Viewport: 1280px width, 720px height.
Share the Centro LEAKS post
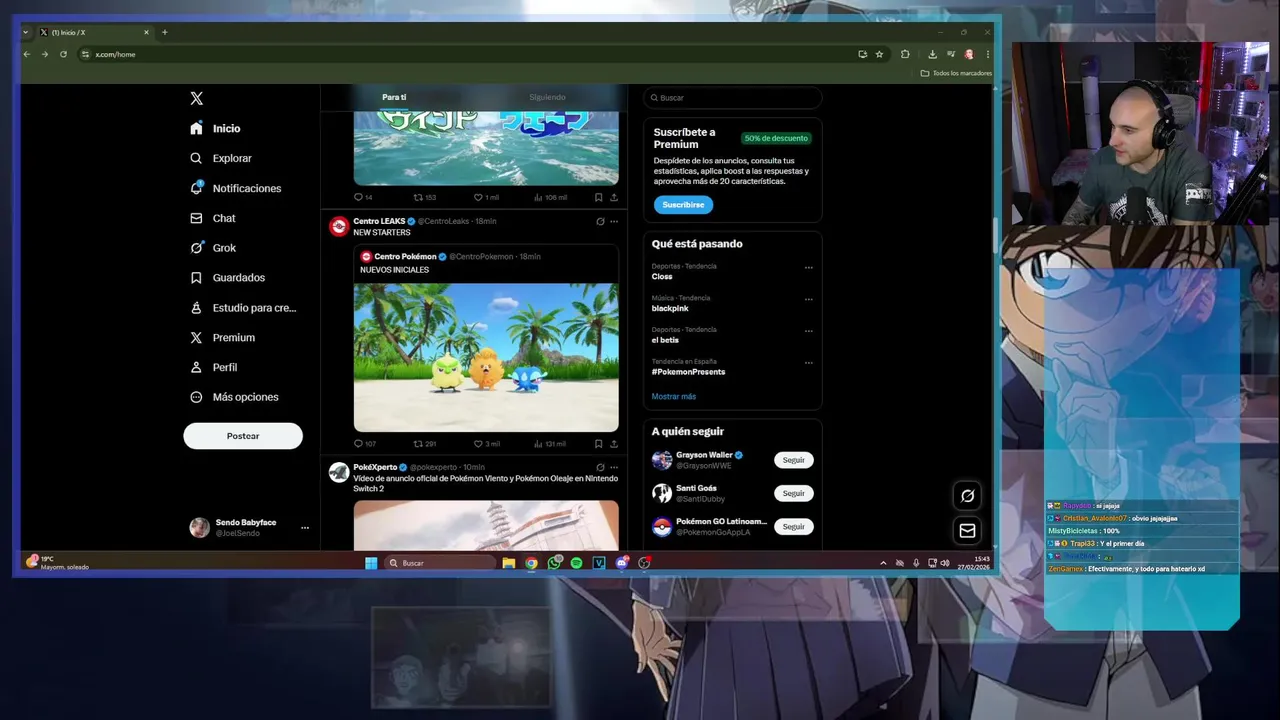coord(614,443)
